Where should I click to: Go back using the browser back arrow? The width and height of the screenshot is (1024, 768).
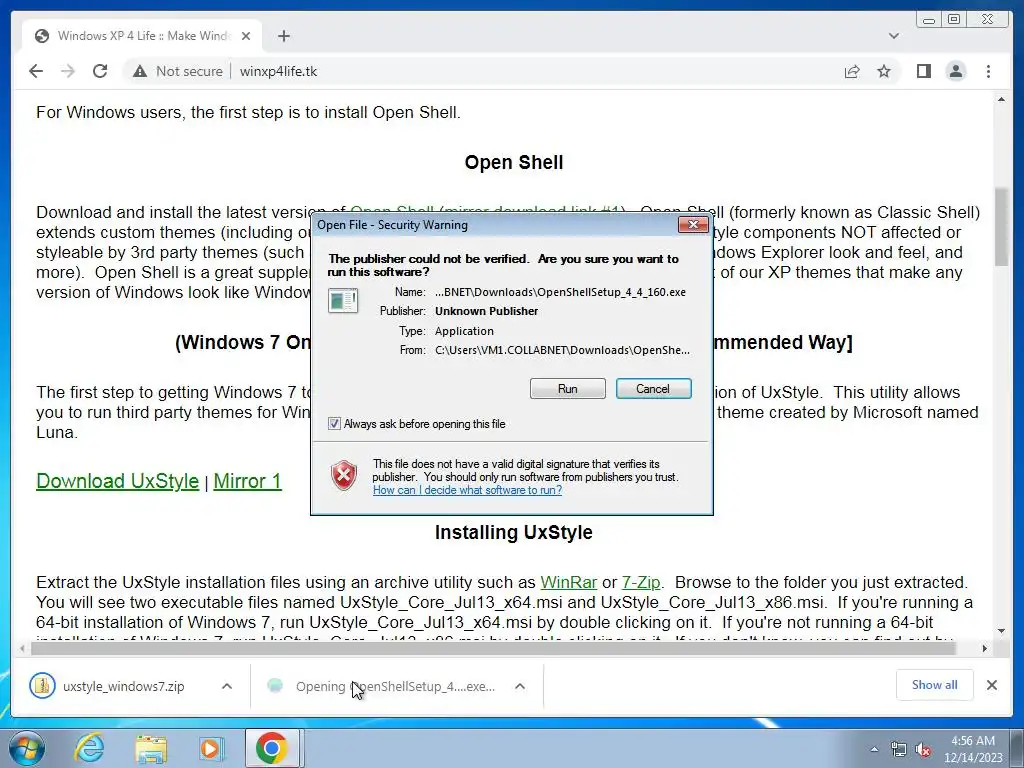tap(36, 71)
